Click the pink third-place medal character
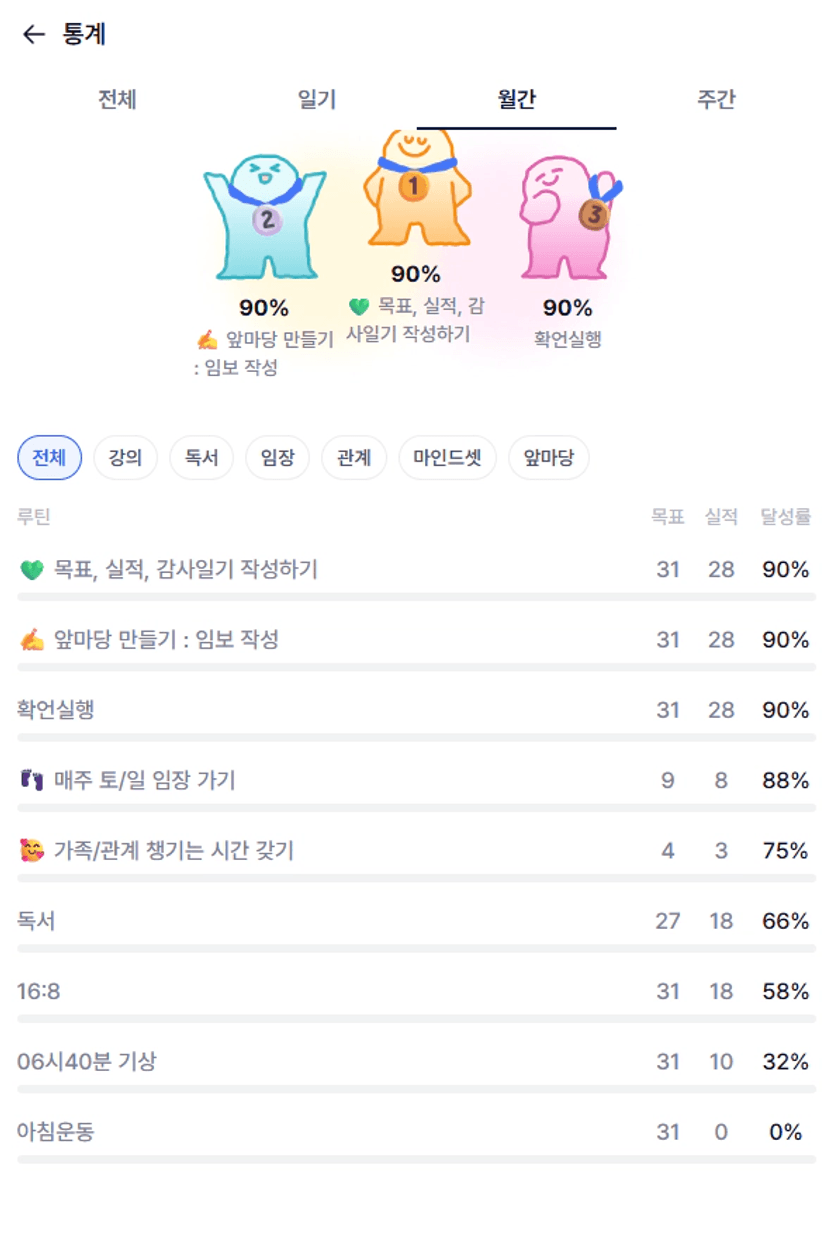 click(567, 216)
